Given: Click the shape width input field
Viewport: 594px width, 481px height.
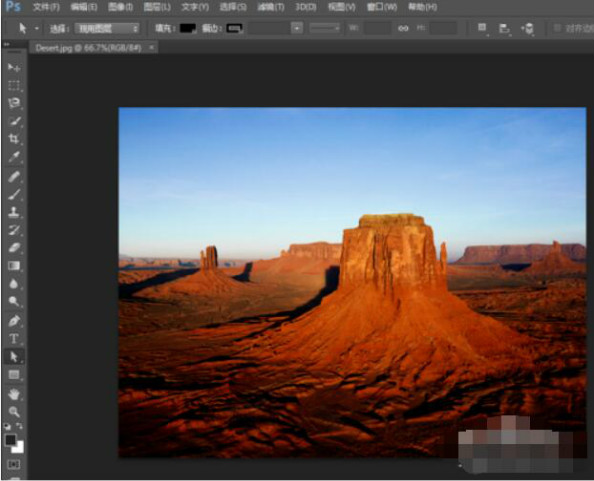Looking at the screenshot, I should tap(377, 28).
